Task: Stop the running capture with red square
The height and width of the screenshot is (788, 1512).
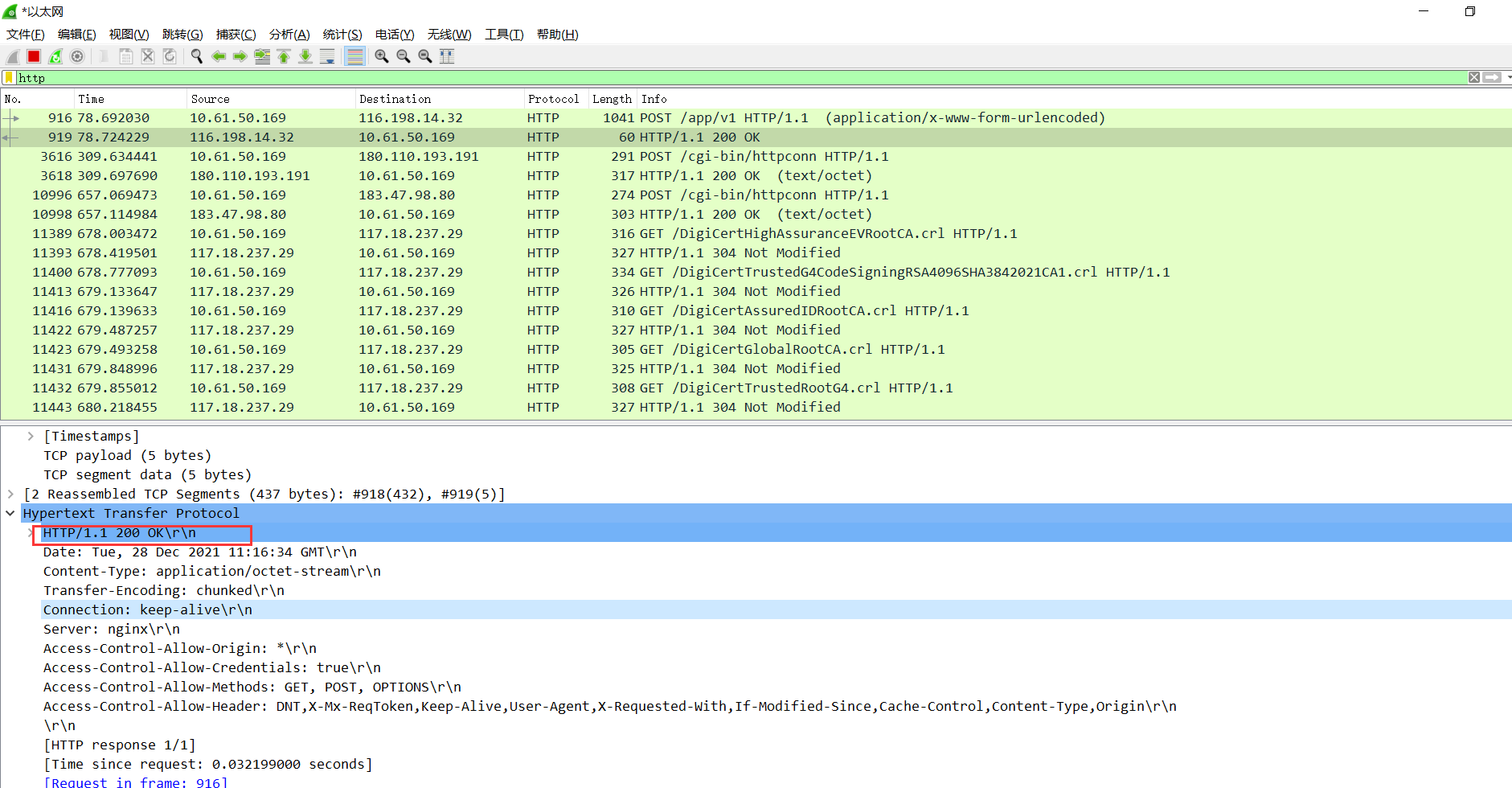Action: 34,56
